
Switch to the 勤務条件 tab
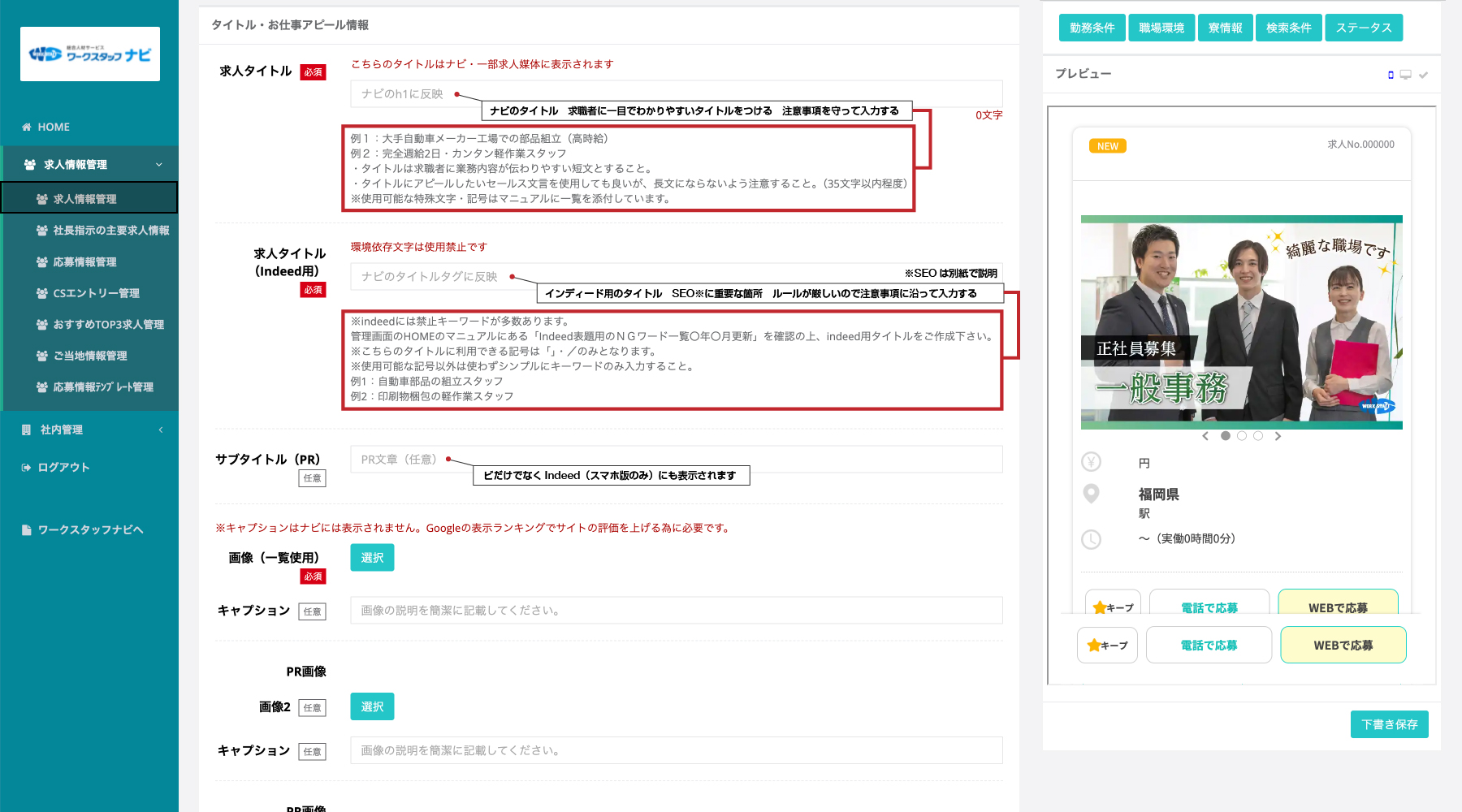pos(1092,28)
